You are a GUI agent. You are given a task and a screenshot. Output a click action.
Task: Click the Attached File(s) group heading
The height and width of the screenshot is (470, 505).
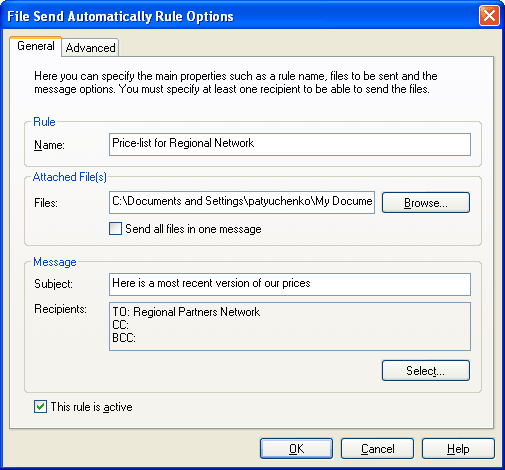(x=70, y=177)
